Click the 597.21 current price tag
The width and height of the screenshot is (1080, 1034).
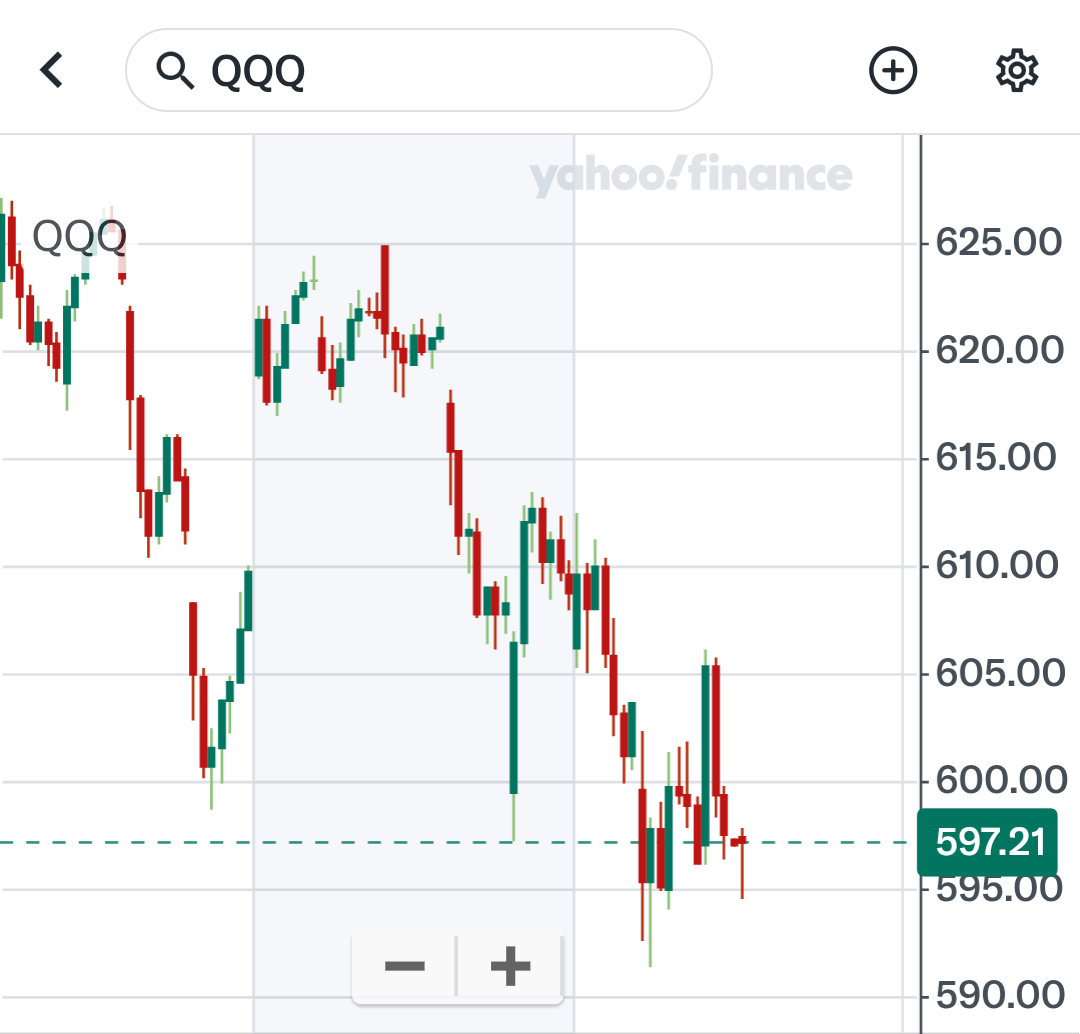[987, 842]
